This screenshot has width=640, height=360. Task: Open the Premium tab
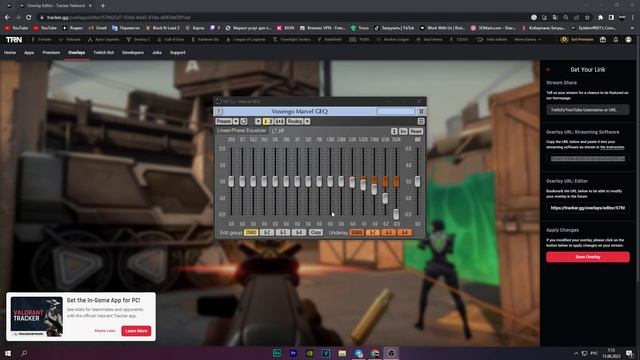click(x=51, y=53)
